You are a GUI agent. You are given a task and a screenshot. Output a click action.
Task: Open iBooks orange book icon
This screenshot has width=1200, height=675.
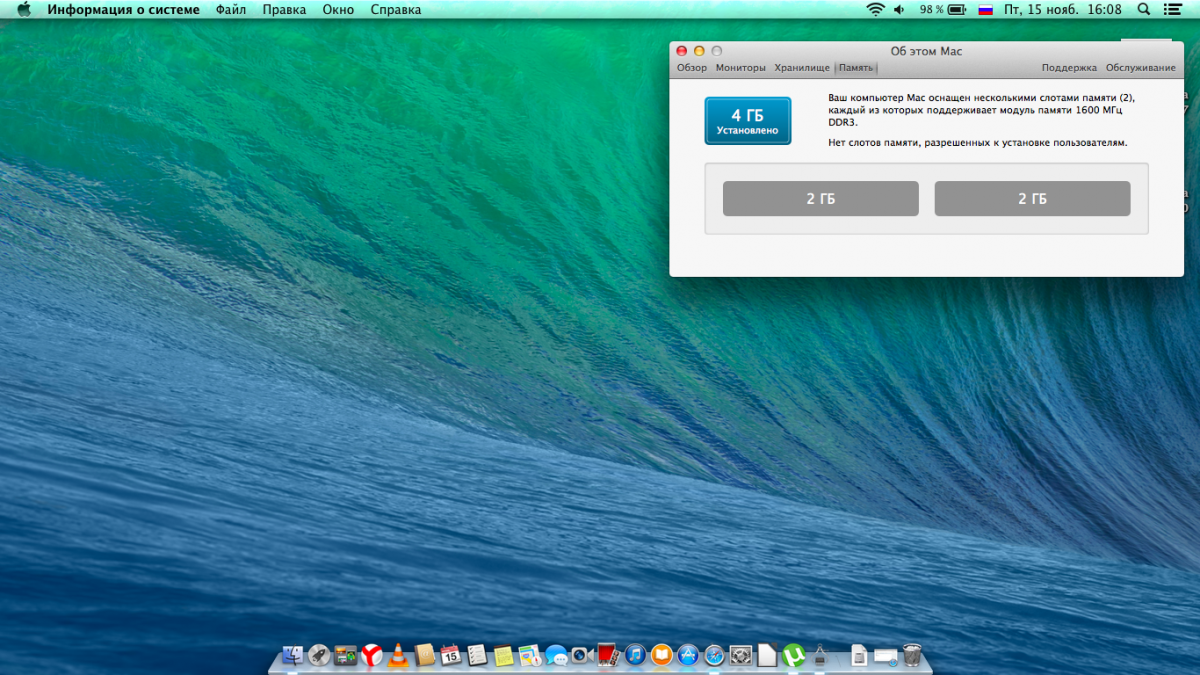pos(662,655)
